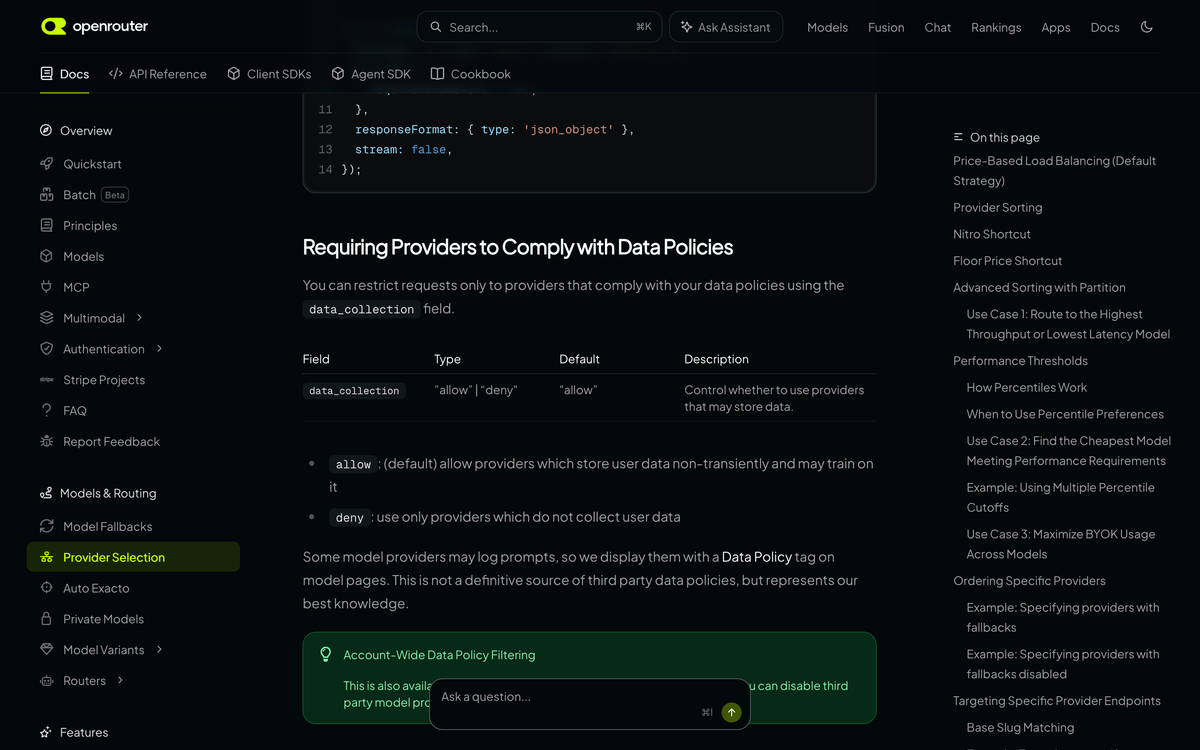Open the Overview compass icon

46,130
